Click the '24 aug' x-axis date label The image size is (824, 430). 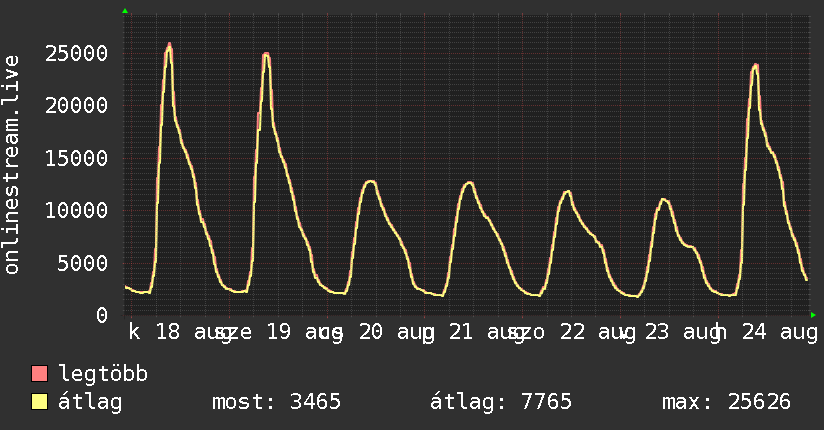pos(780,332)
